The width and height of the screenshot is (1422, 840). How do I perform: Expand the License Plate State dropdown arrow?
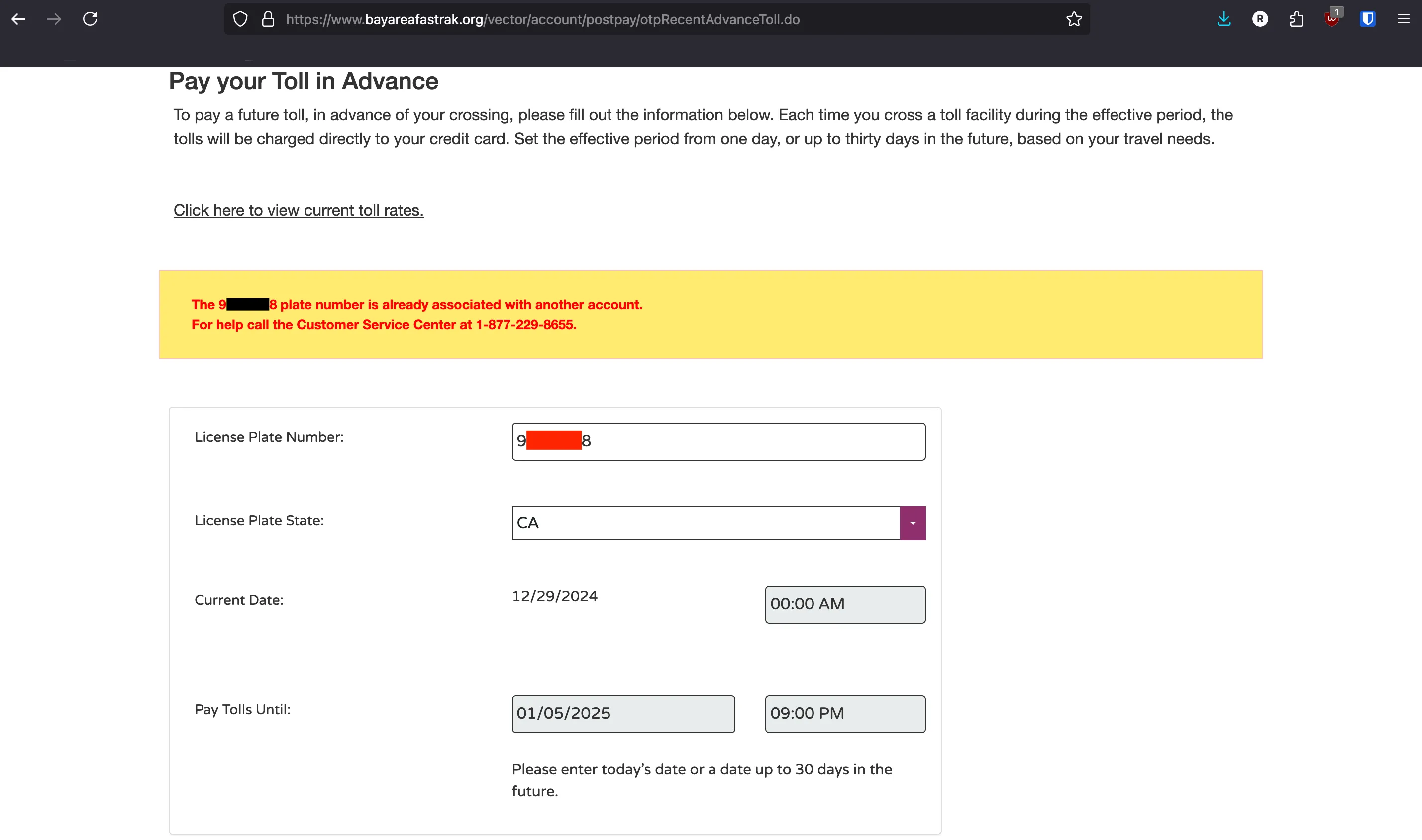point(913,523)
